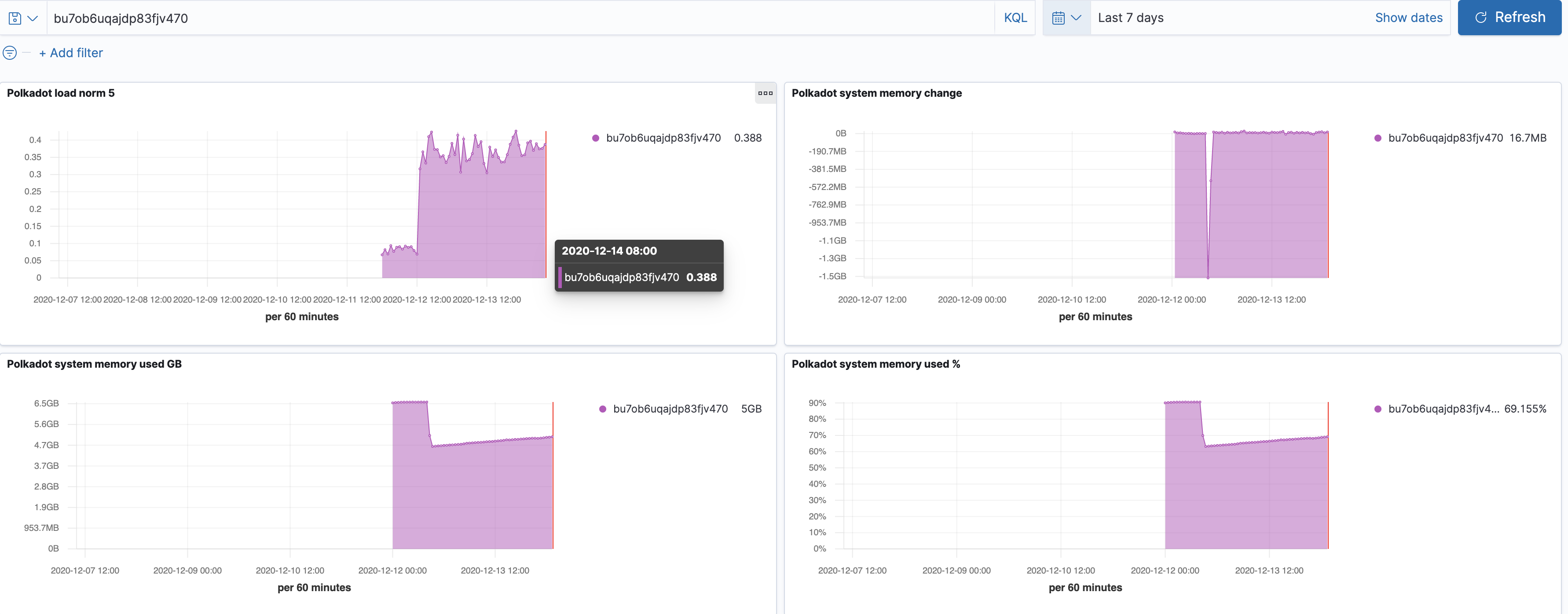Click the legend dot in memory used % panel
Screen dimensions: 1568x614
pos(1378,409)
